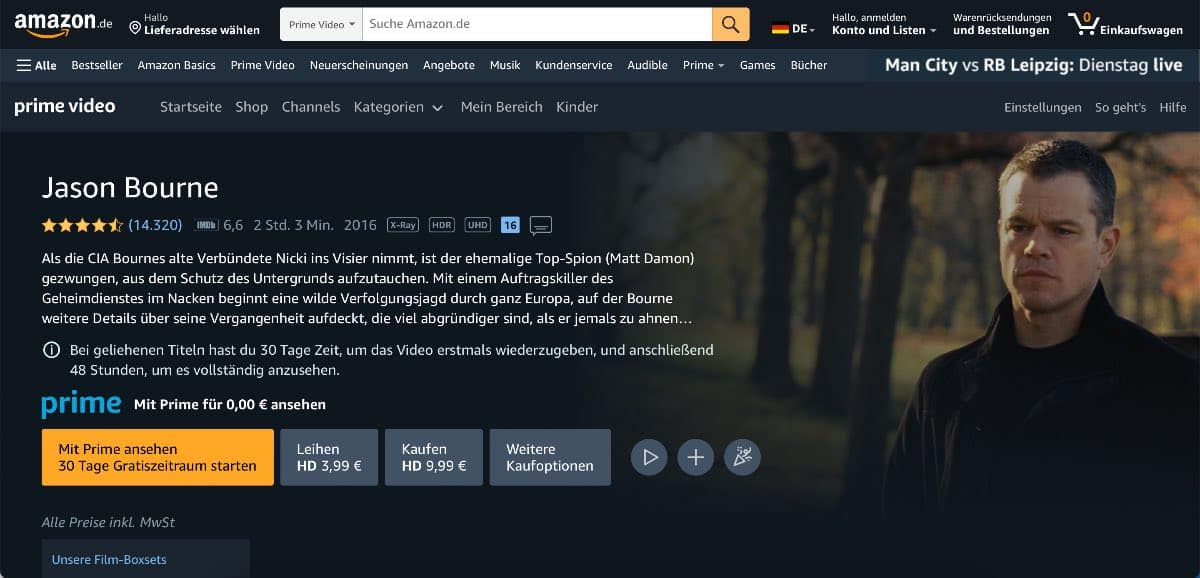Click Mit Prime für 0,00 € ansehen text
This screenshot has width=1200, height=578.
(230, 405)
